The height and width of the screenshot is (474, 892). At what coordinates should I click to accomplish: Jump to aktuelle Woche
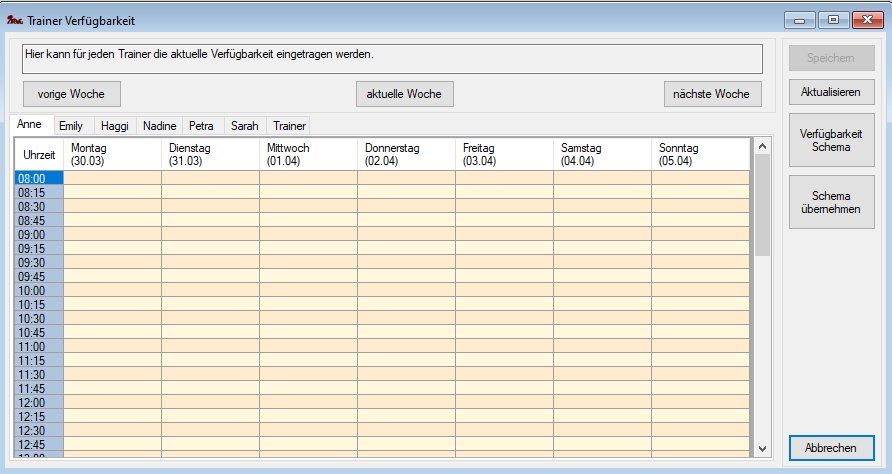click(x=404, y=93)
